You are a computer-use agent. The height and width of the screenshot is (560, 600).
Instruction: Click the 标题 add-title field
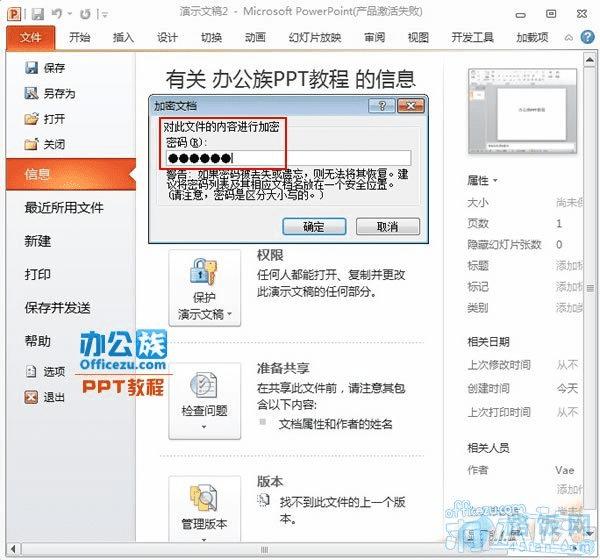(569, 265)
